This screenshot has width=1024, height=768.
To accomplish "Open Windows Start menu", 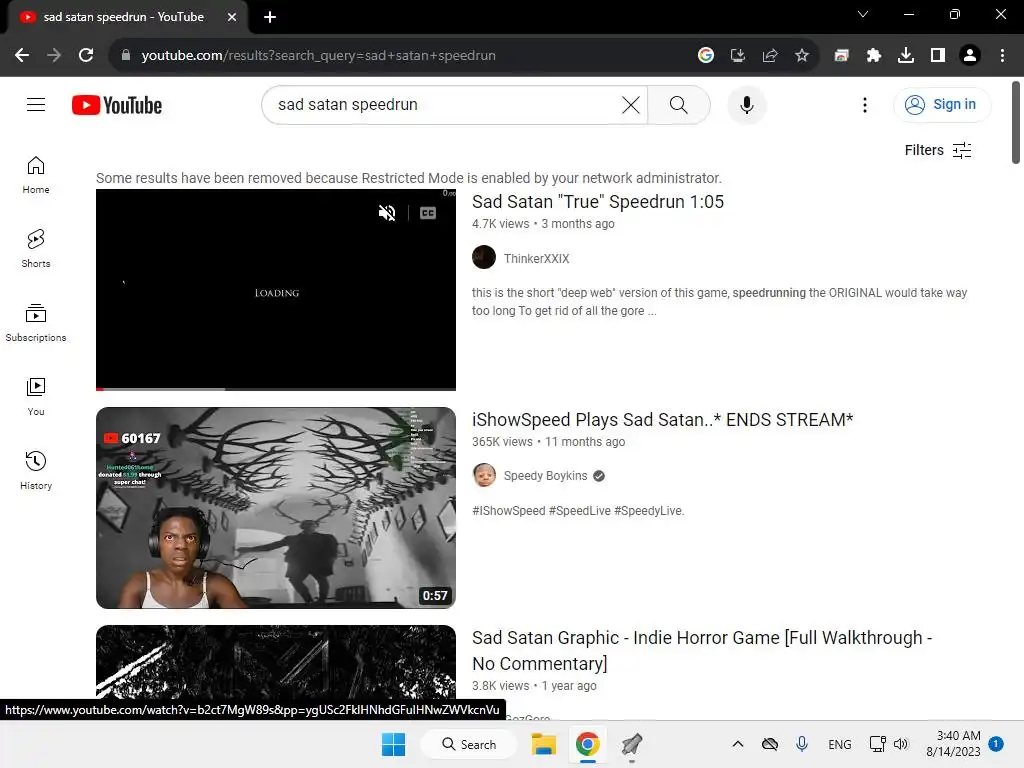I will [393, 744].
